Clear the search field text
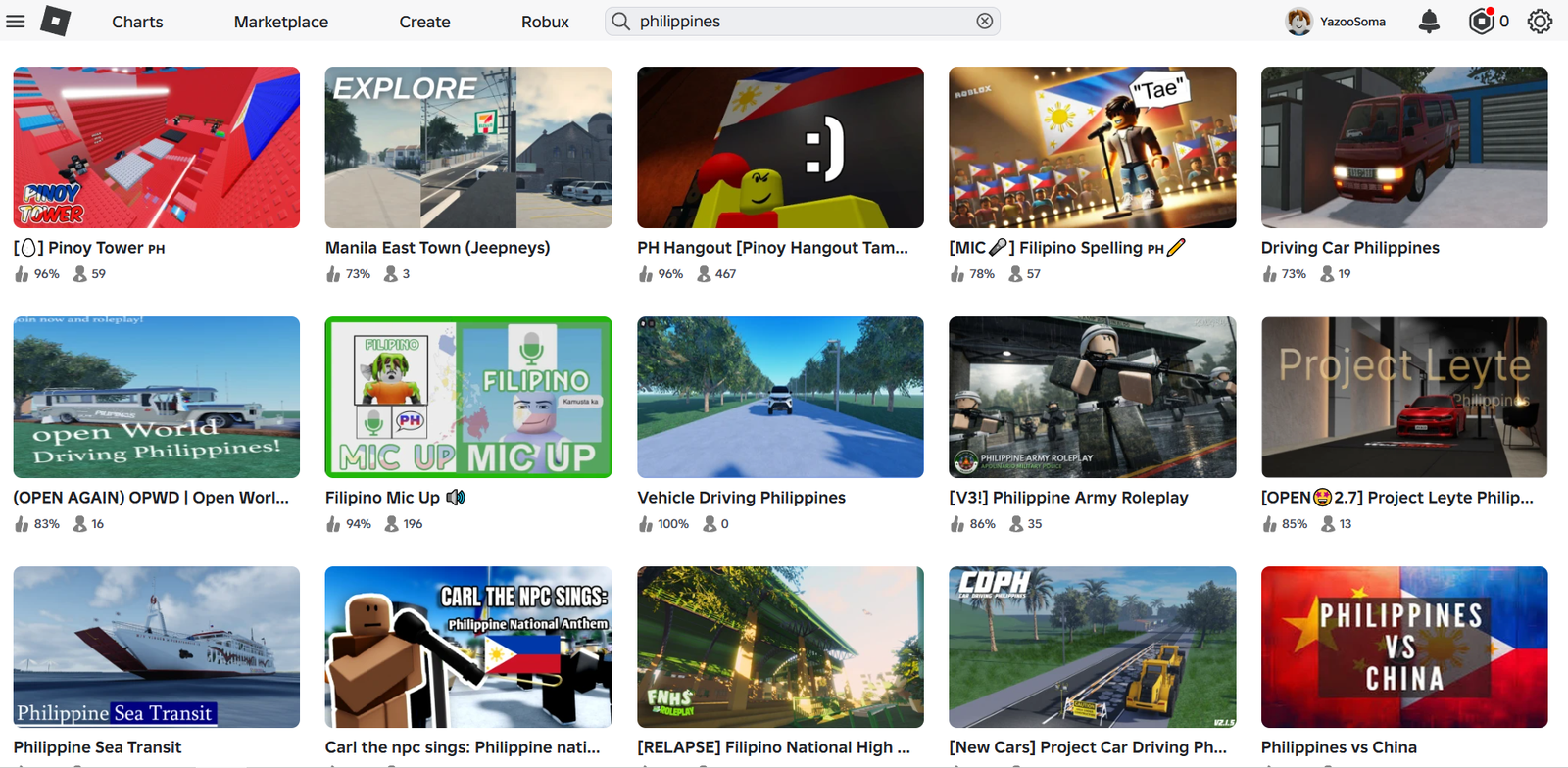Image resolution: width=1568 pixels, height=768 pixels. click(984, 22)
